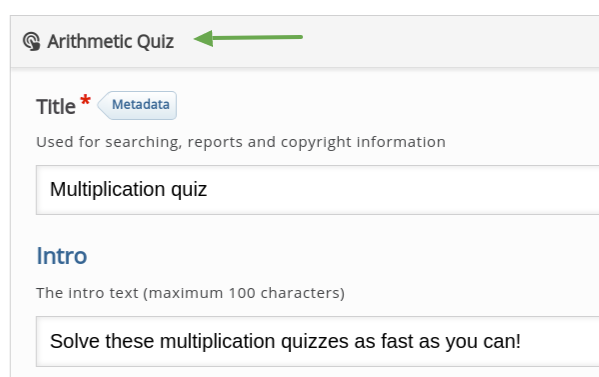Click the green arrow's tail end
599x377 pixels.
[301, 37]
